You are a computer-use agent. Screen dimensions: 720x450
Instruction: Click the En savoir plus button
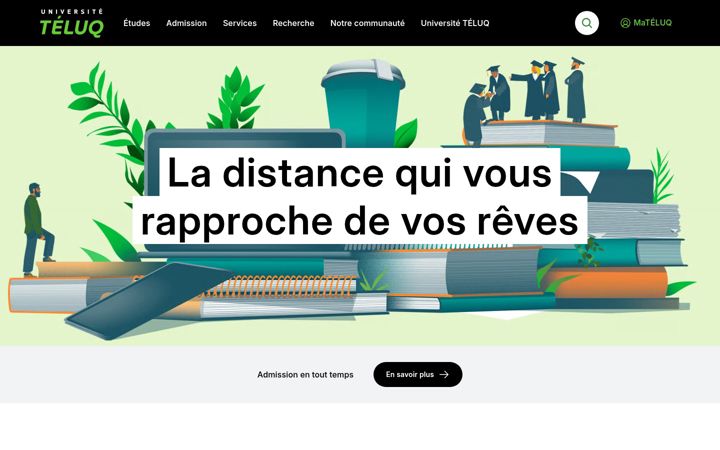(x=418, y=374)
